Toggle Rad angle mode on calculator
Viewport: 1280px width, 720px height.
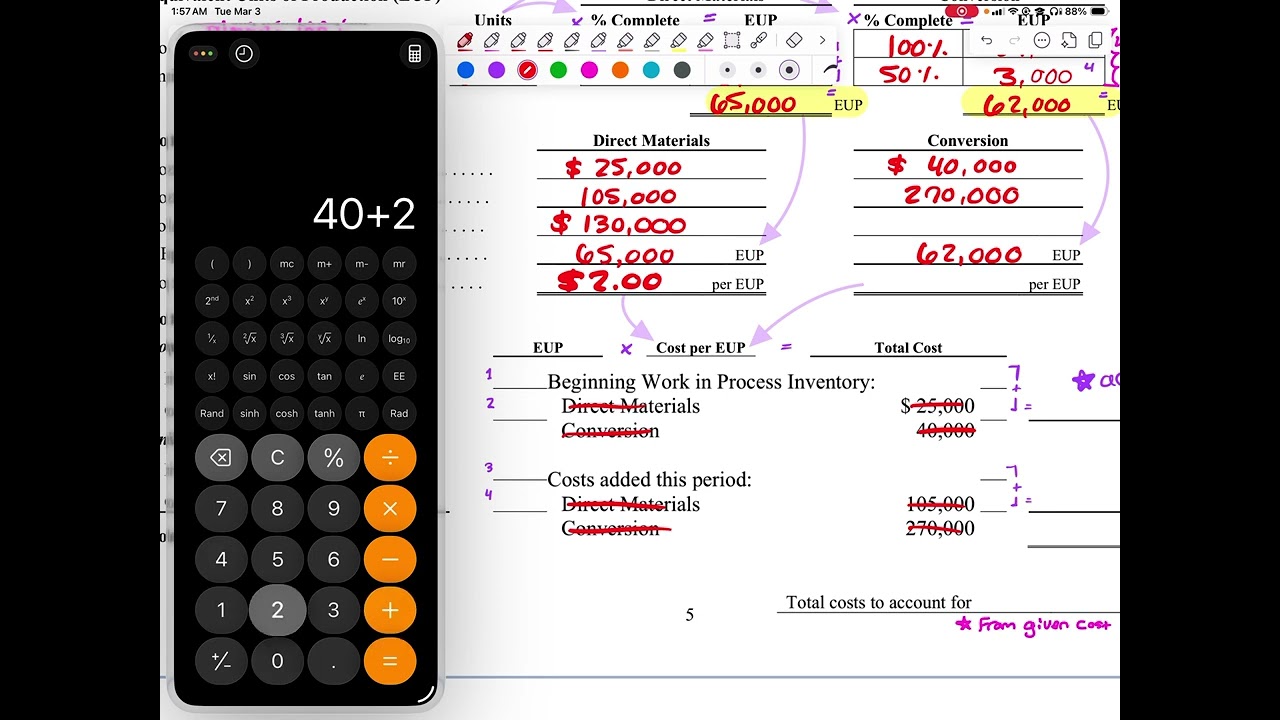[x=399, y=413]
